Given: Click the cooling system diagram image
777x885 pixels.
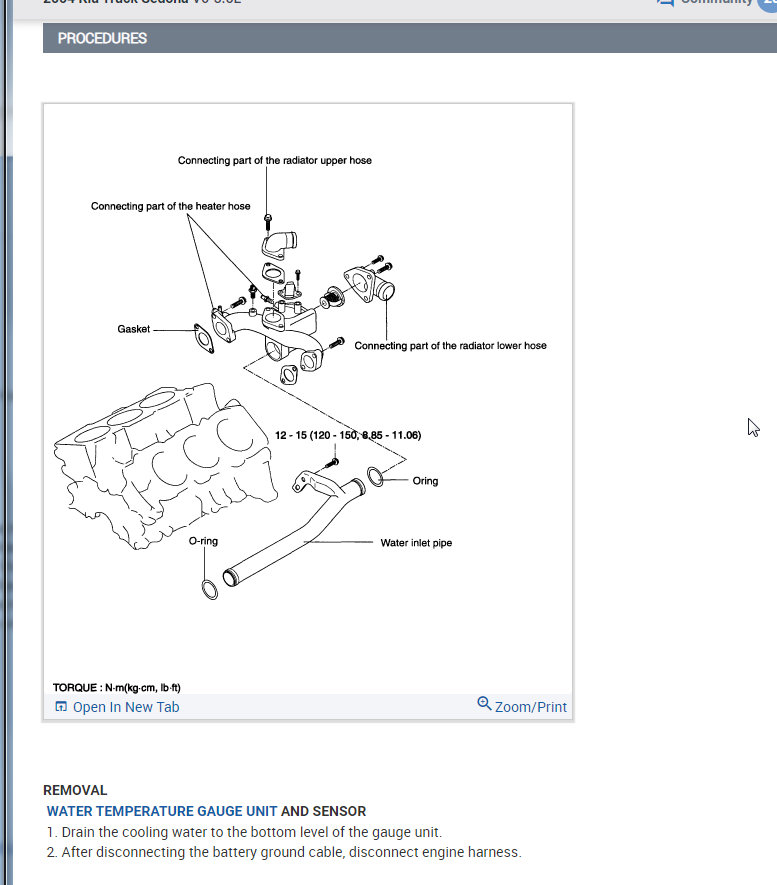Looking at the screenshot, I should tap(308, 398).
